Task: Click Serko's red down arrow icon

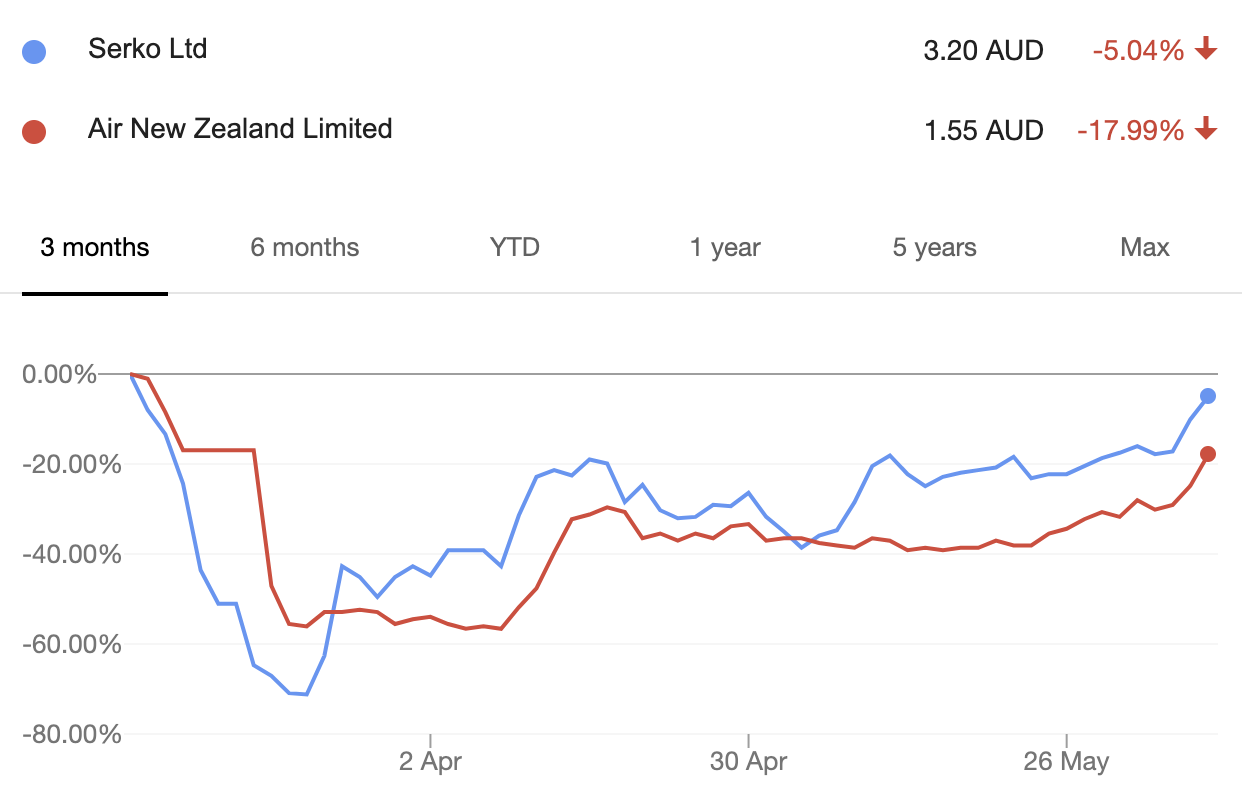Action: click(x=1206, y=48)
